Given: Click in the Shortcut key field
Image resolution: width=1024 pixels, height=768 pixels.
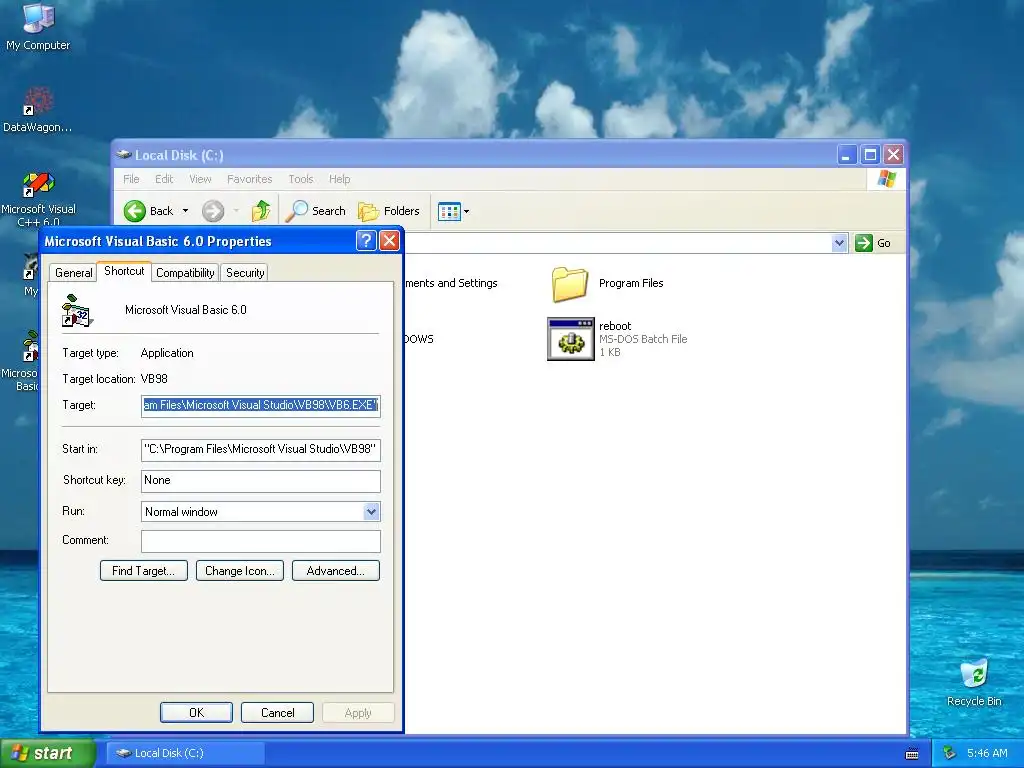Looking at the screenshot, I should point(261,481).
